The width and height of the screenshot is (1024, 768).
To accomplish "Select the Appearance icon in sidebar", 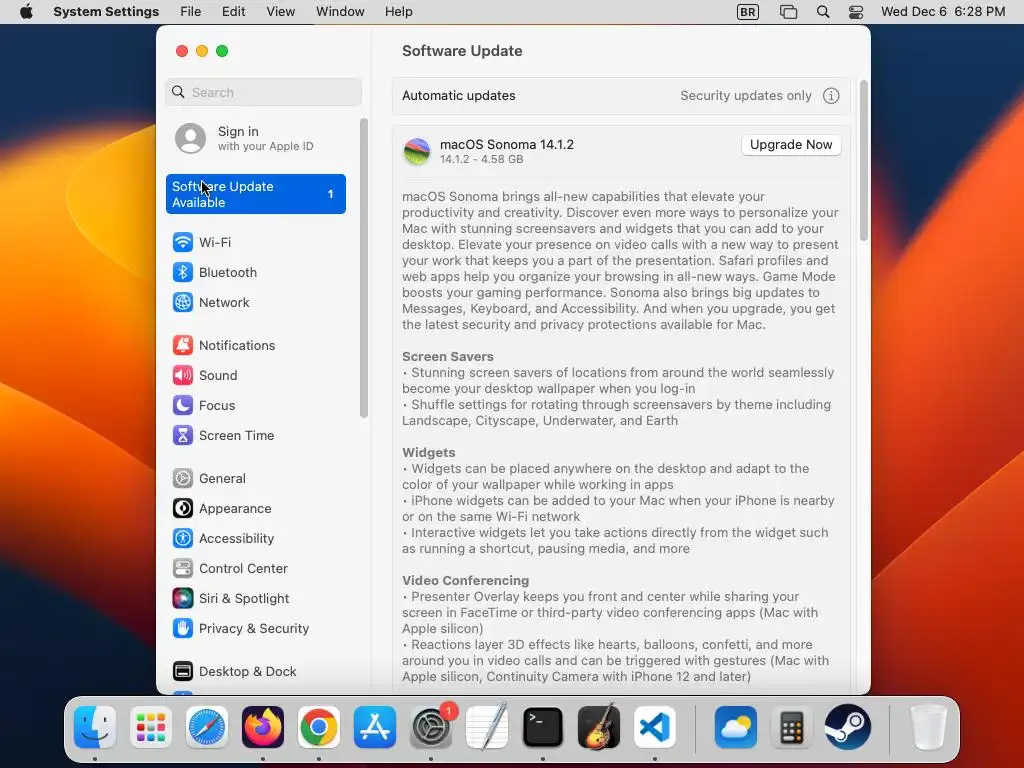I will point(182,509).
